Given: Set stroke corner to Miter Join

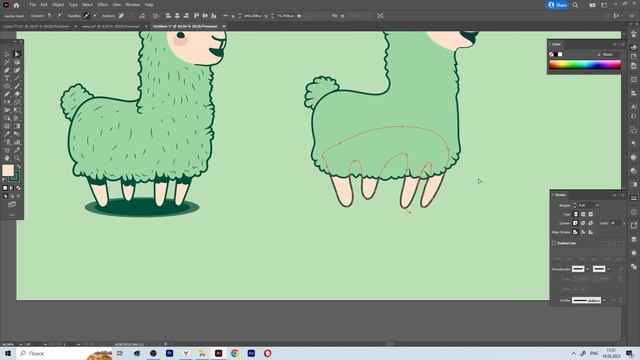Looking at the screenshot, I should pyautogui.click(x=576, y=223).
